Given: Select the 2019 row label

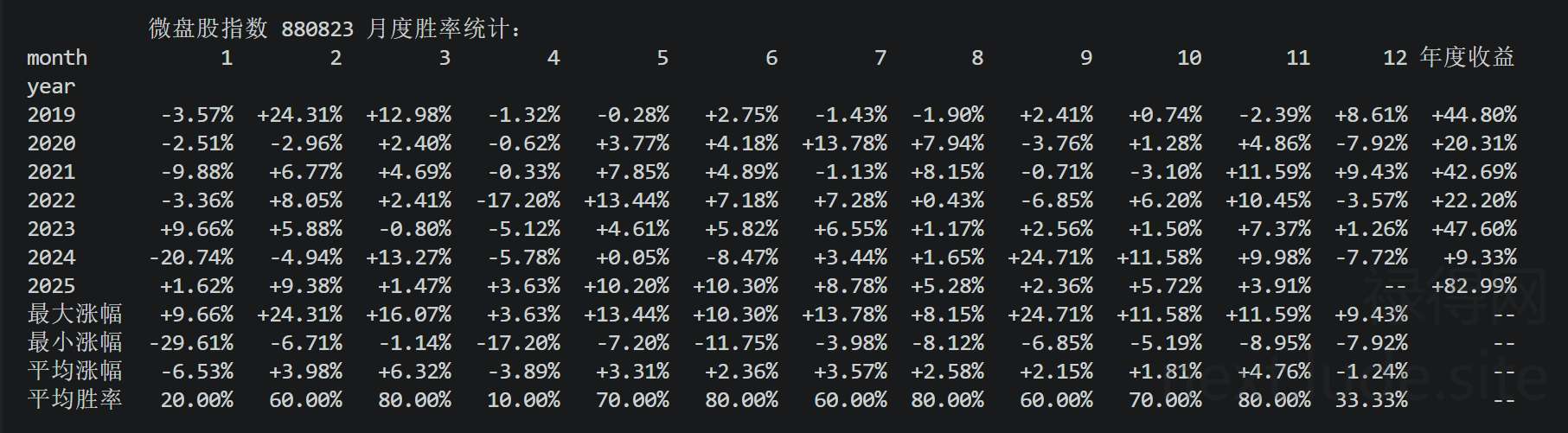Looking at the screenshot, I should click(51, 115).
